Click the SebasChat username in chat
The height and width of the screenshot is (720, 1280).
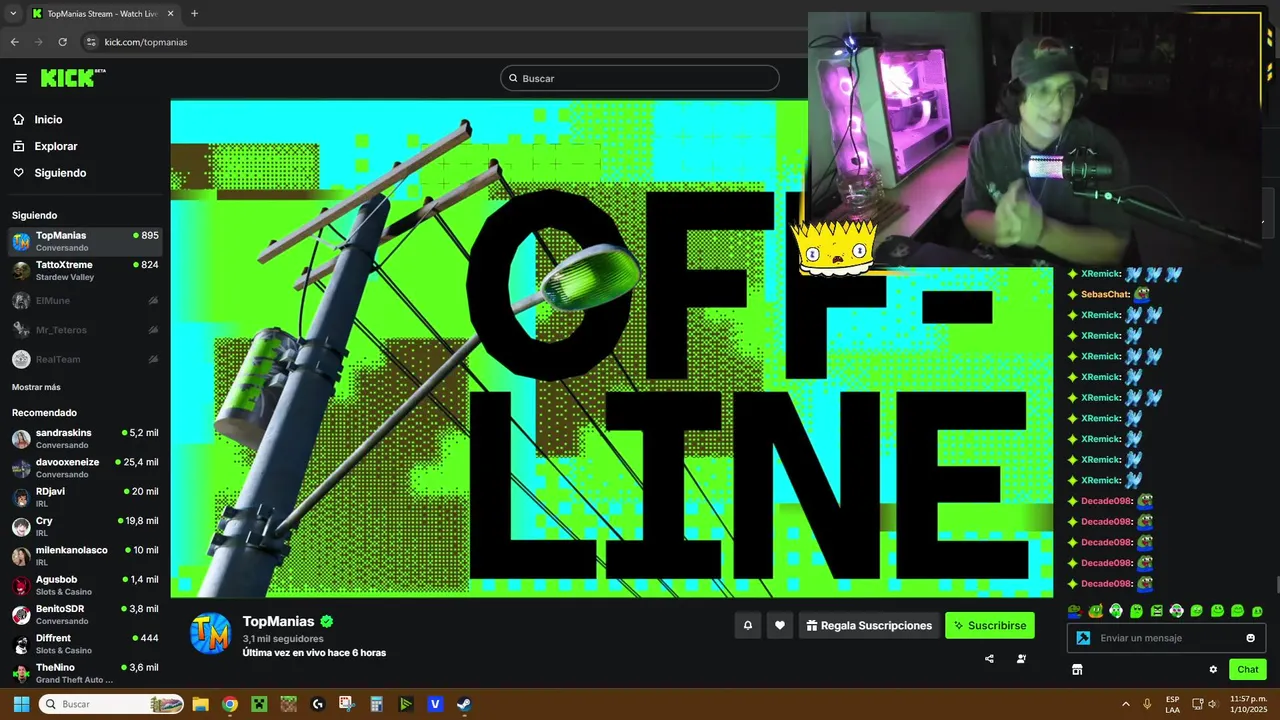pos(1104,294)
